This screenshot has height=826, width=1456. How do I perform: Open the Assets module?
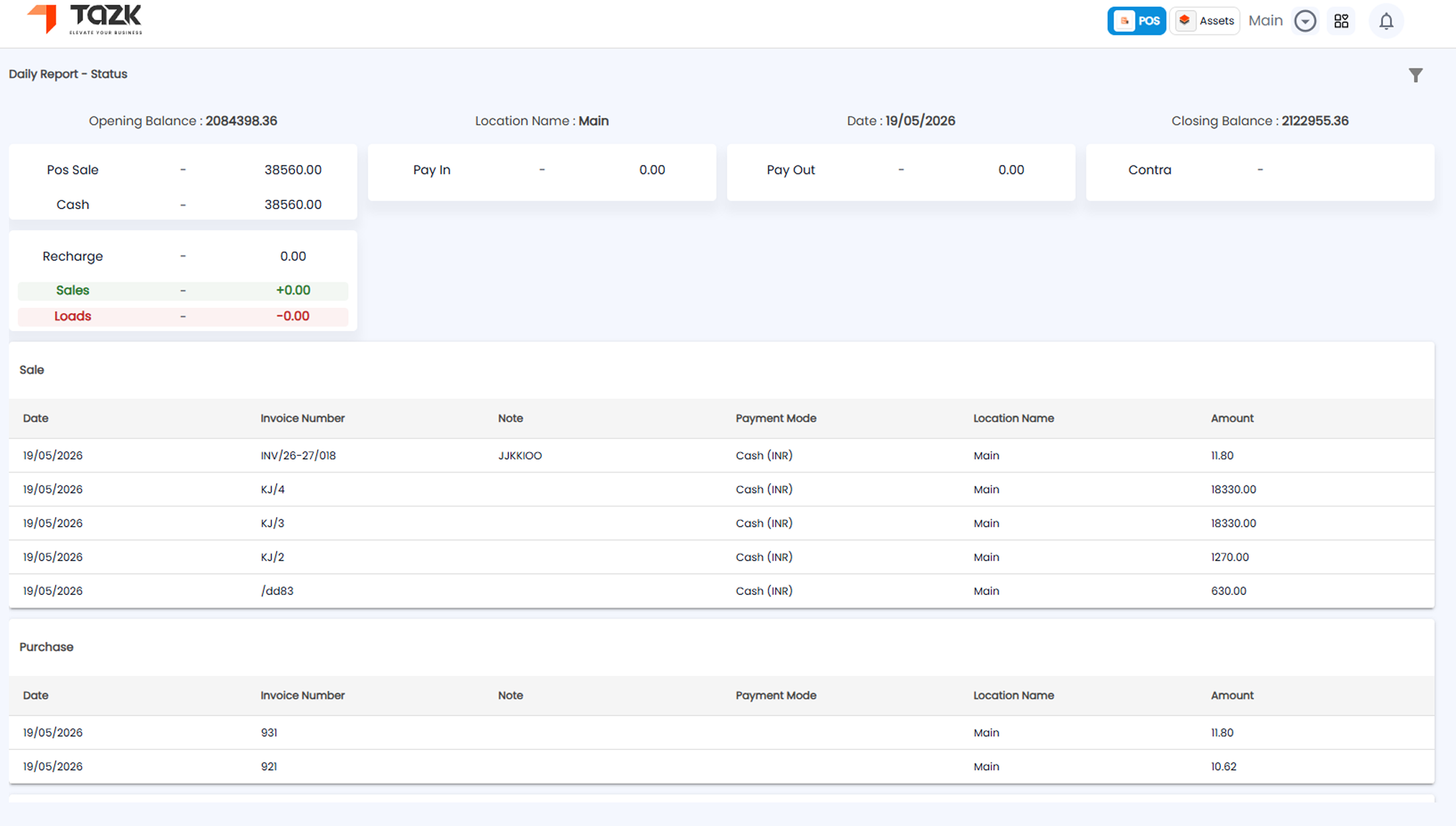1205,21
